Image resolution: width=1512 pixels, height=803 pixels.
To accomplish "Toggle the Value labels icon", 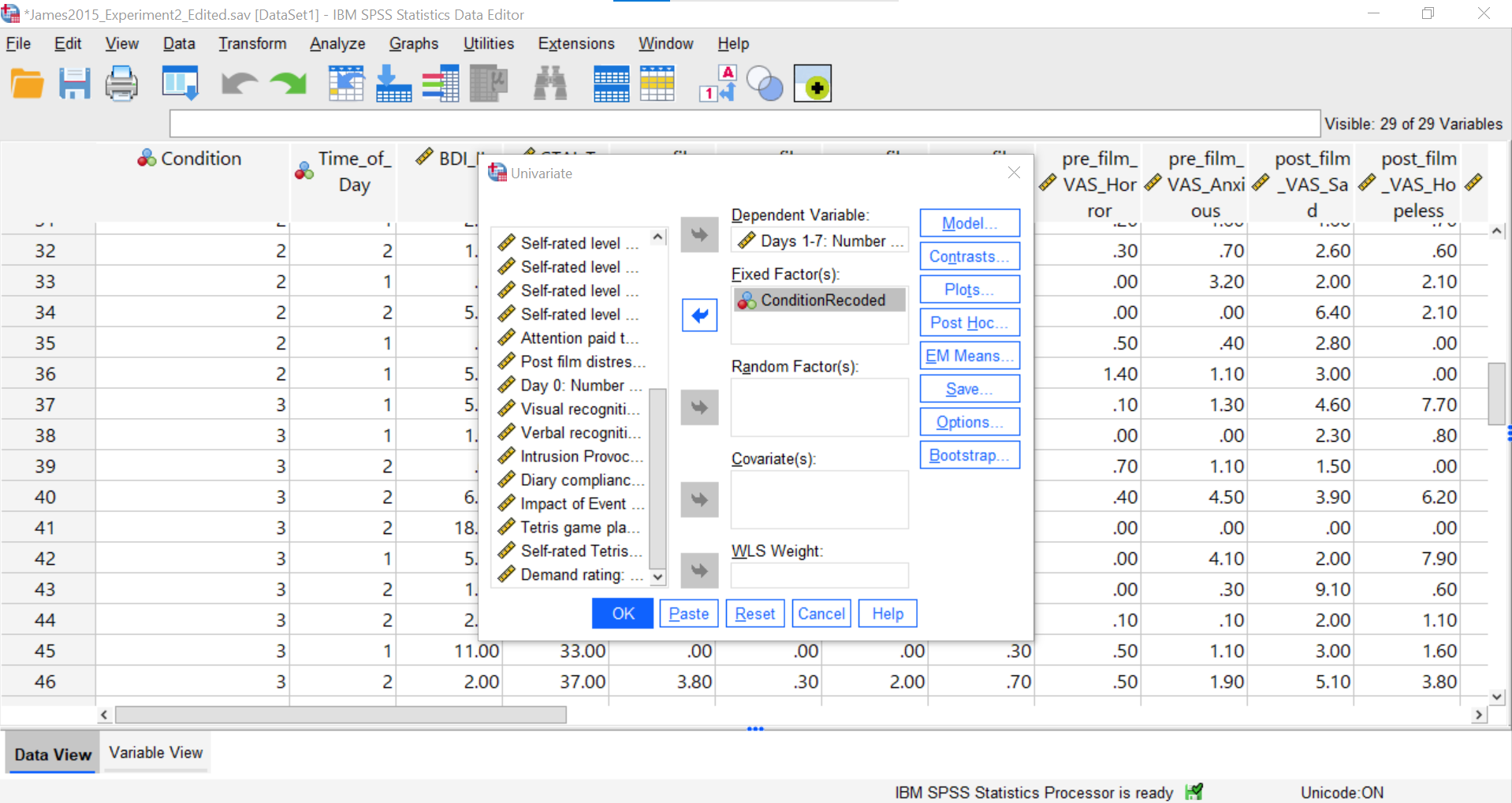I will [x=717, y=84].
